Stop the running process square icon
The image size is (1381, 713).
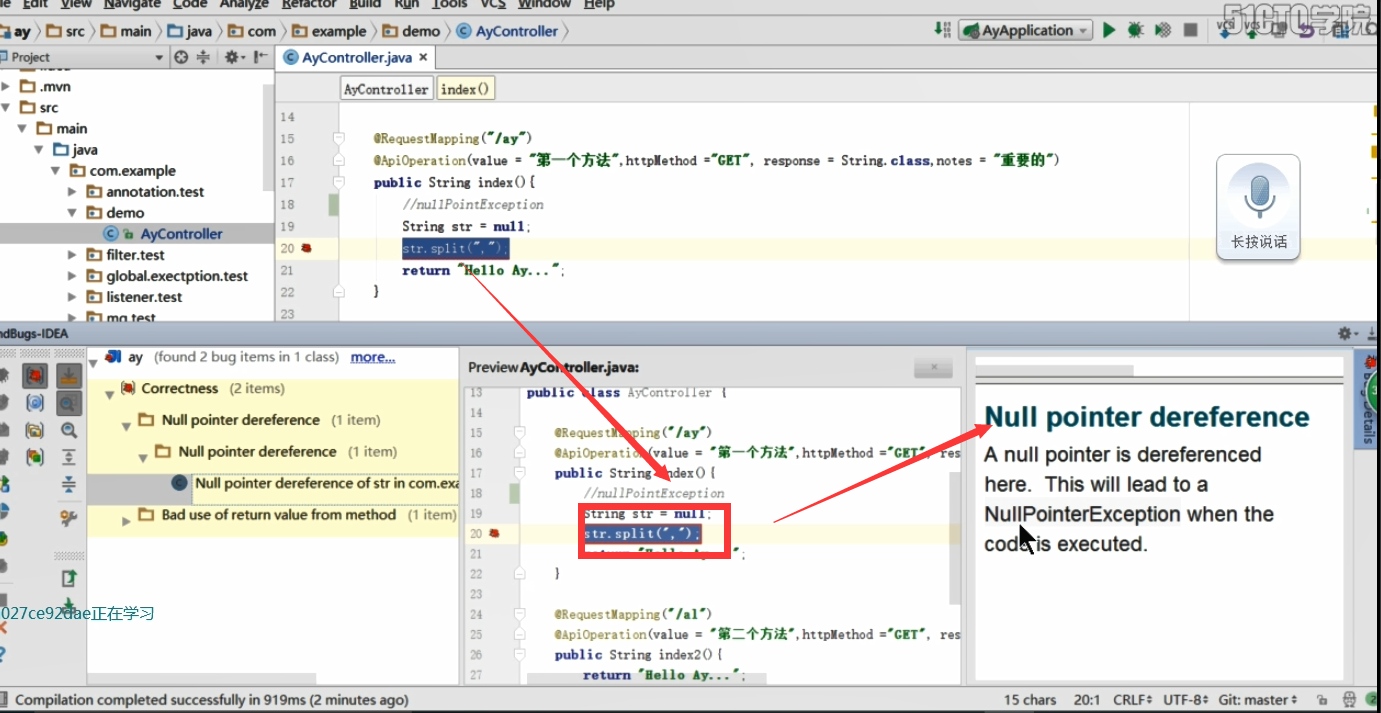[1190, 31]
